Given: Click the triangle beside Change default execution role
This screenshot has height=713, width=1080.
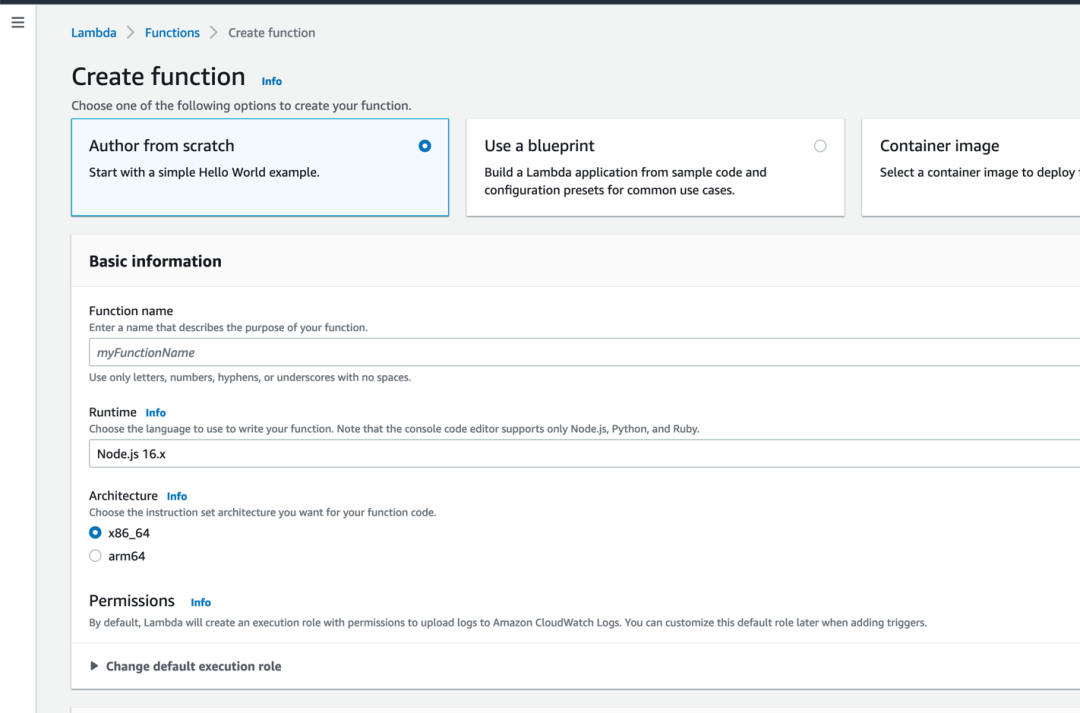Looking at the screenshot, I should click(x=95, y=666).
